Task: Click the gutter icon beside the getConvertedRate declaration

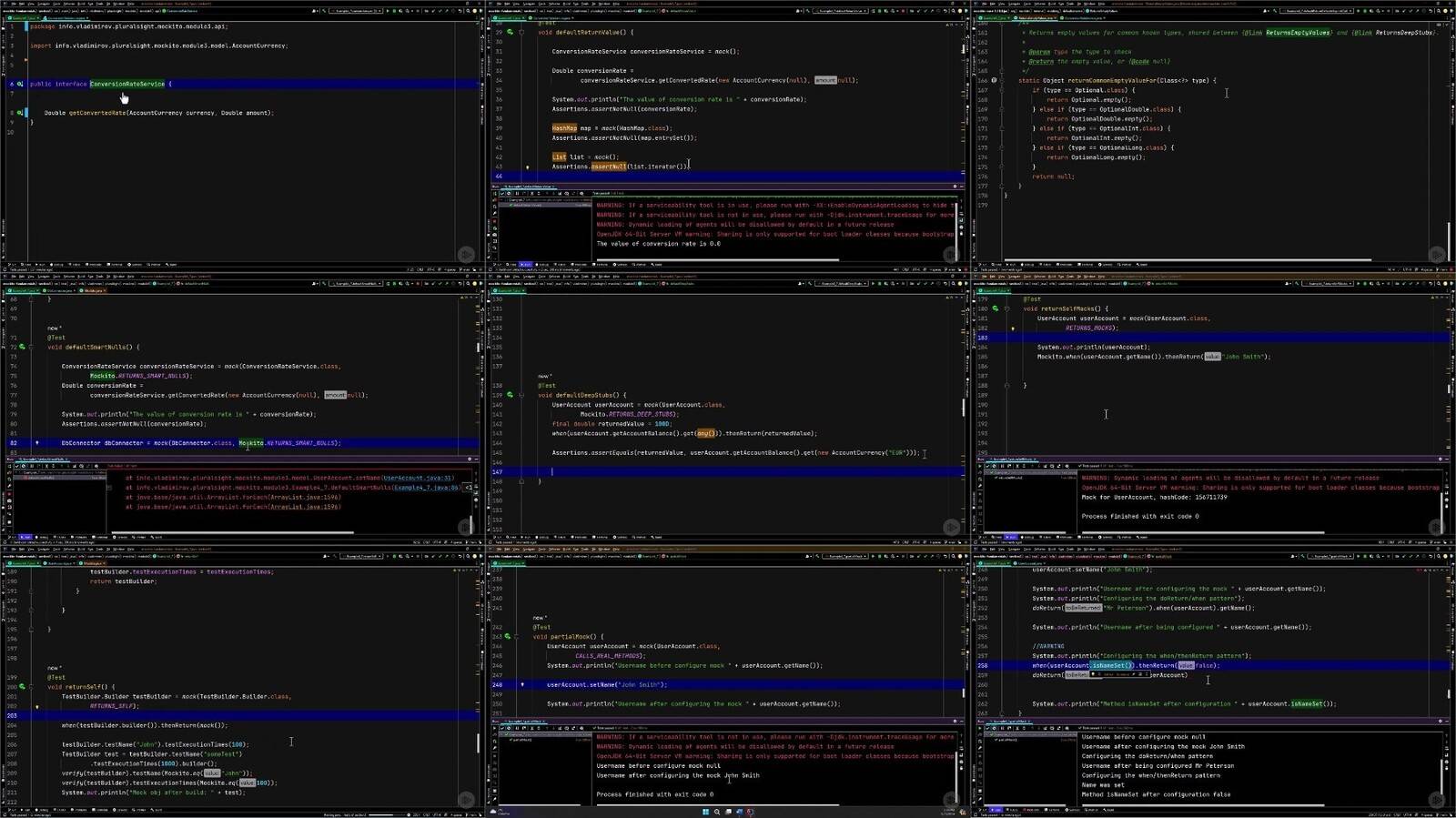Action: (20, 113)
